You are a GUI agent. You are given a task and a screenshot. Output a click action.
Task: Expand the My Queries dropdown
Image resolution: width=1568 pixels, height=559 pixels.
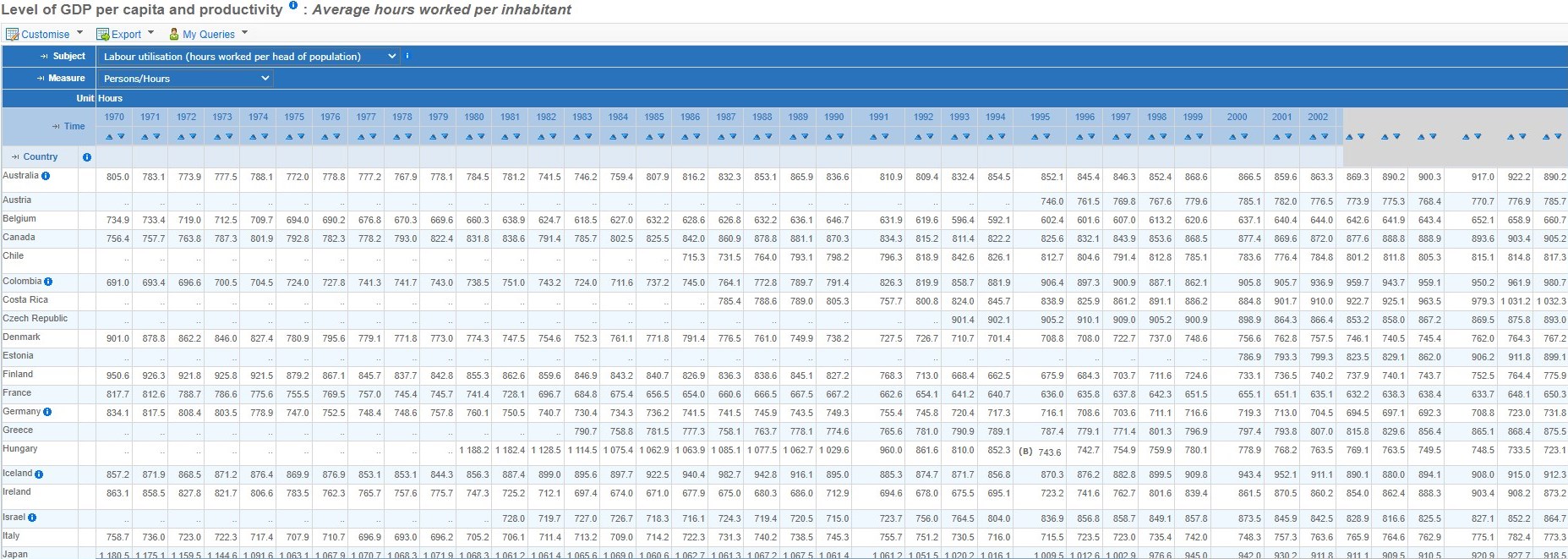click(x=208, y=35)
